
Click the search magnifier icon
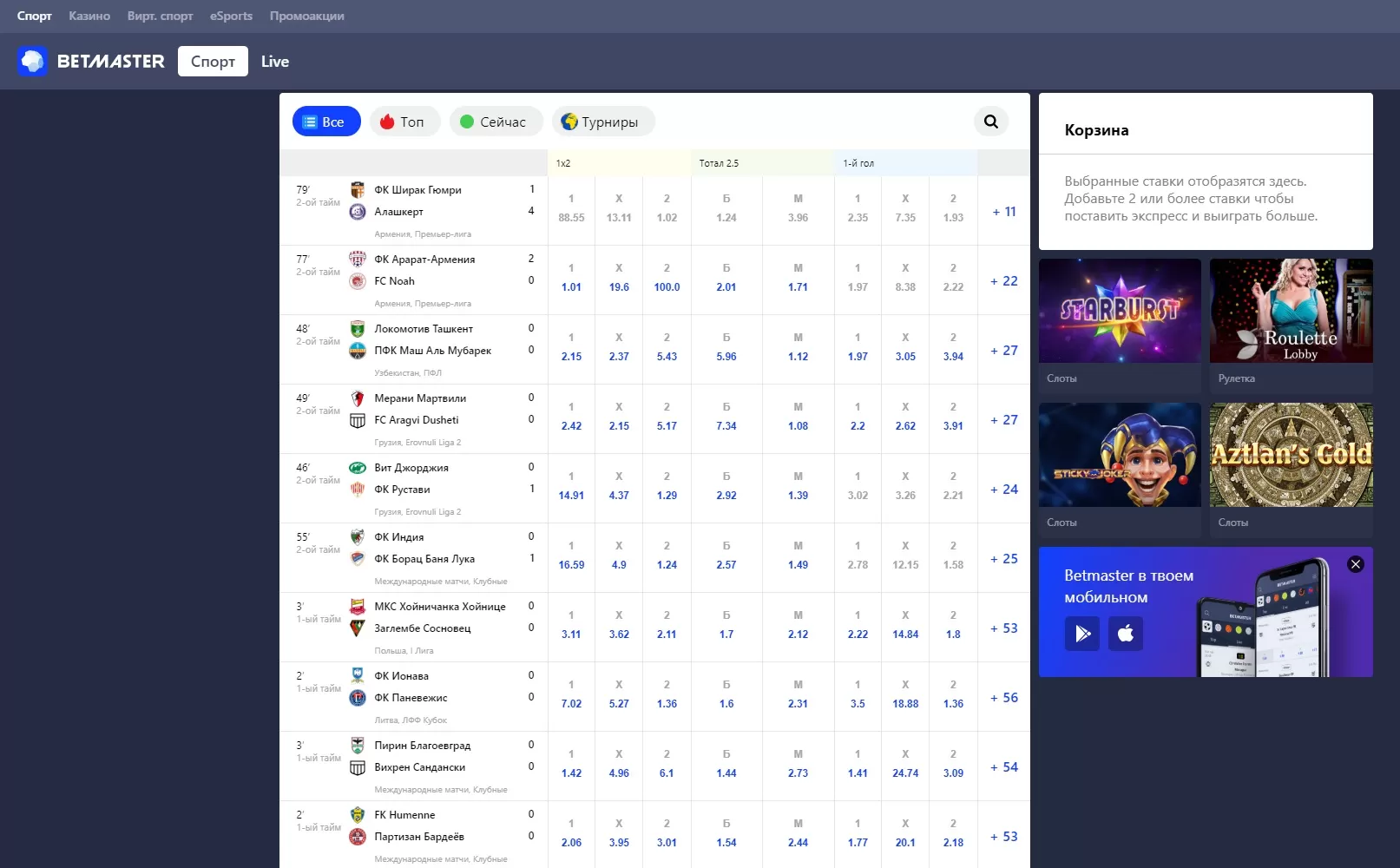[990, 122]
